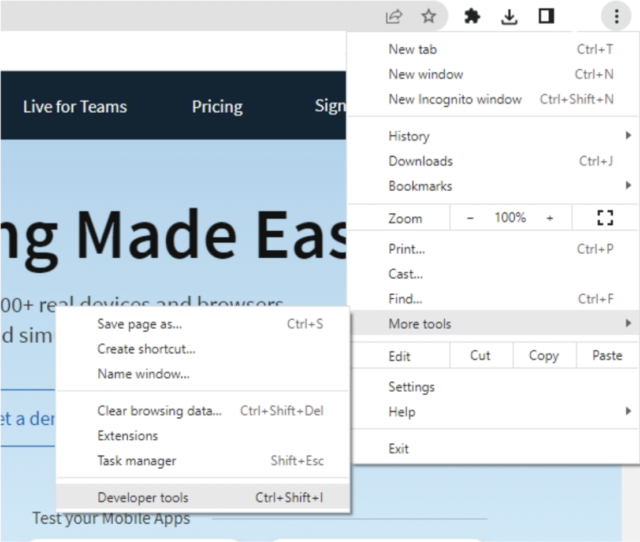Enter fullscreen mode via zoom row icon
Viewport: 640px width, 542px height.
click(605, 218)
